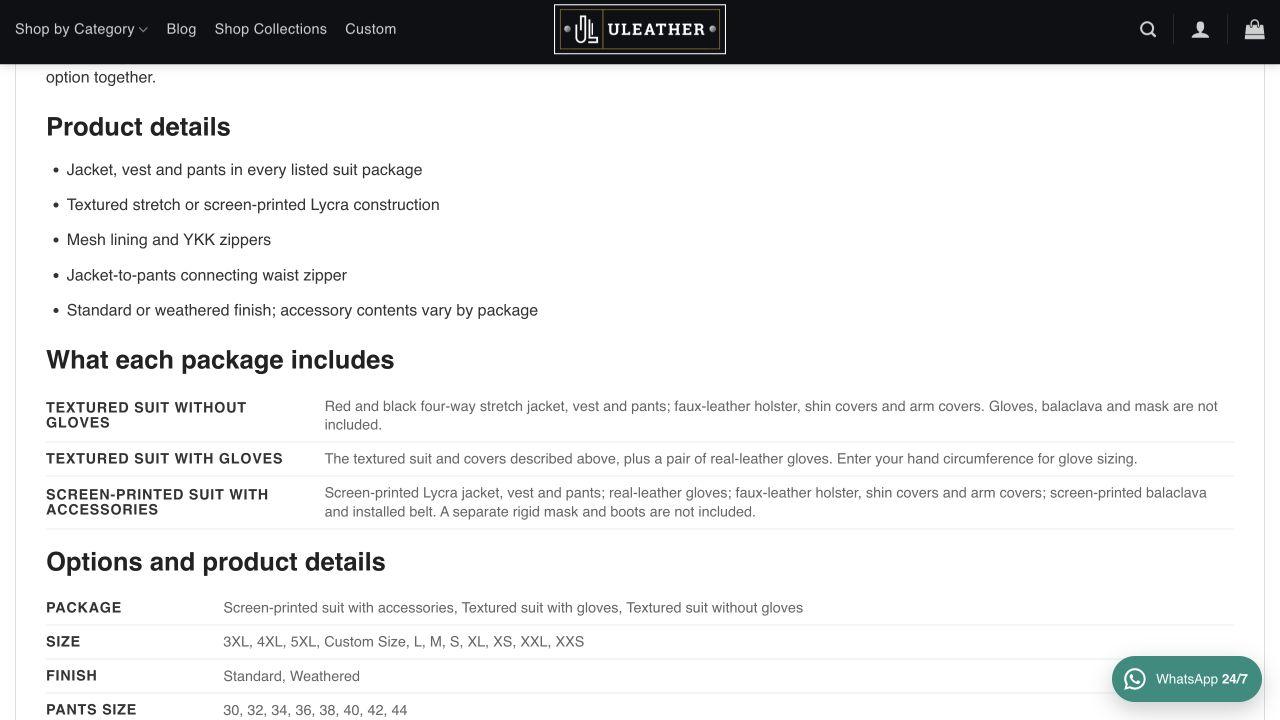Select 'Screen-printed suit with accessories' row label
The width and height of the screenshot is (1280, 720).
coord(157,502)
